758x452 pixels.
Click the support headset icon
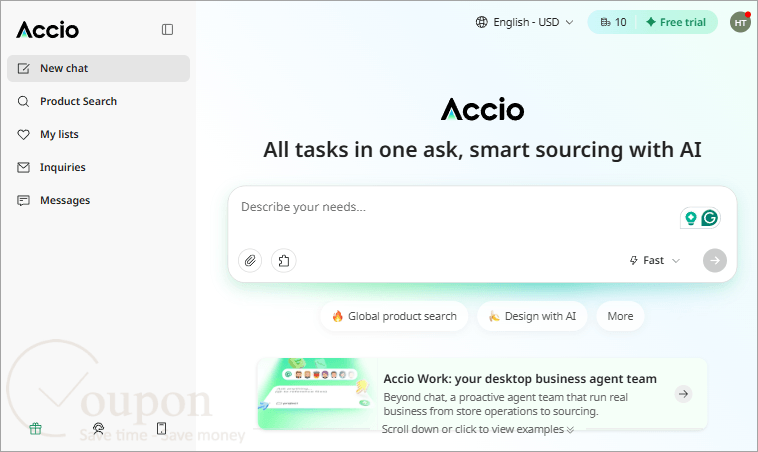point(98,428)
